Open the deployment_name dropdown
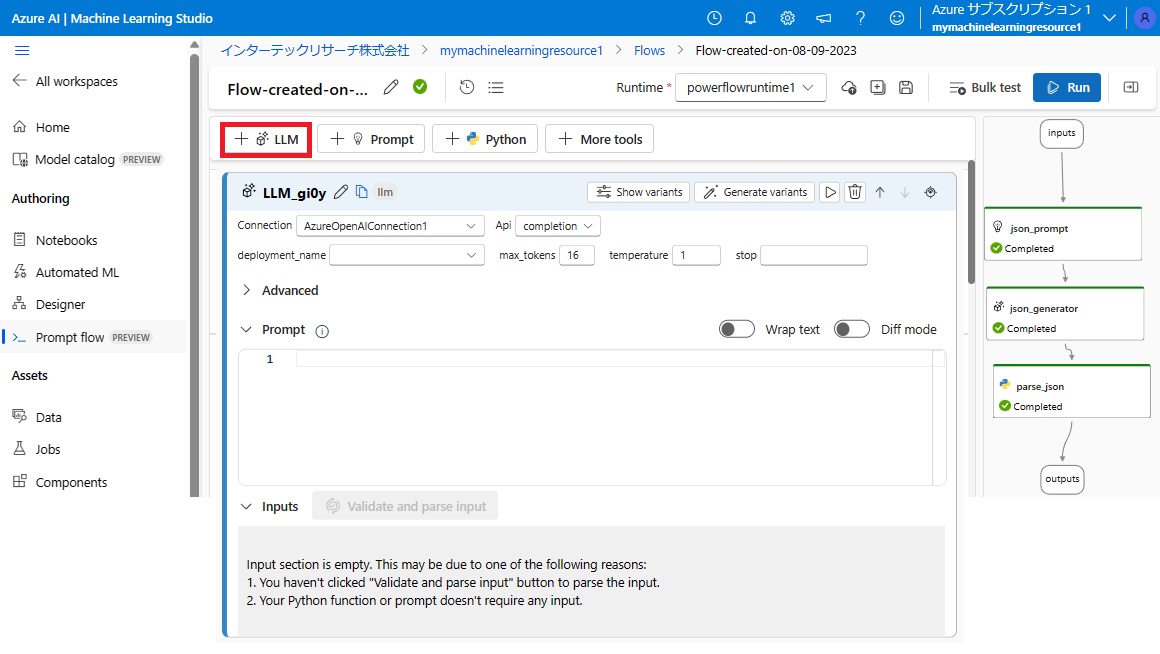This screenshot has height=654, width=1160. (x=407, y=255)
